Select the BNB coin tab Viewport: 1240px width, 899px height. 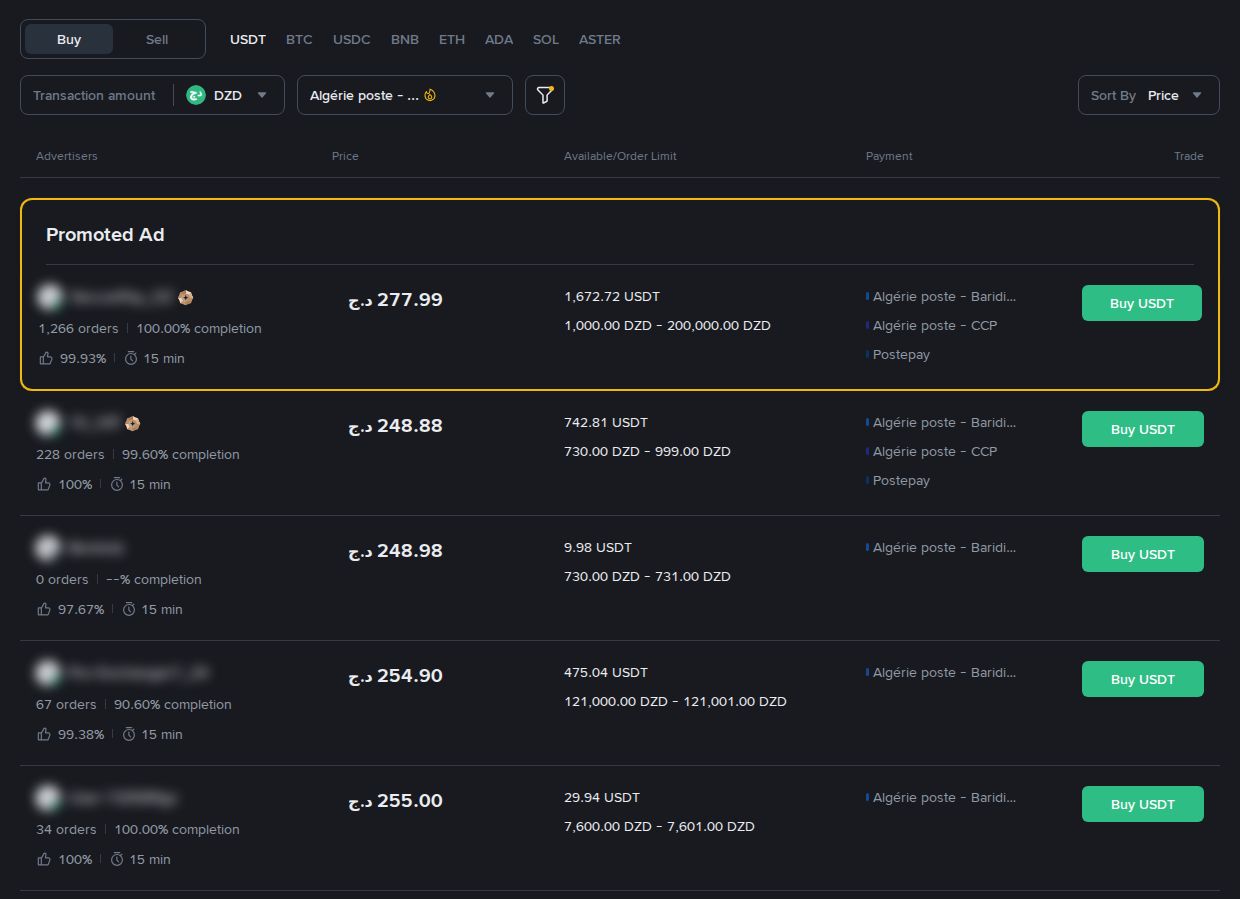point(405,40)
